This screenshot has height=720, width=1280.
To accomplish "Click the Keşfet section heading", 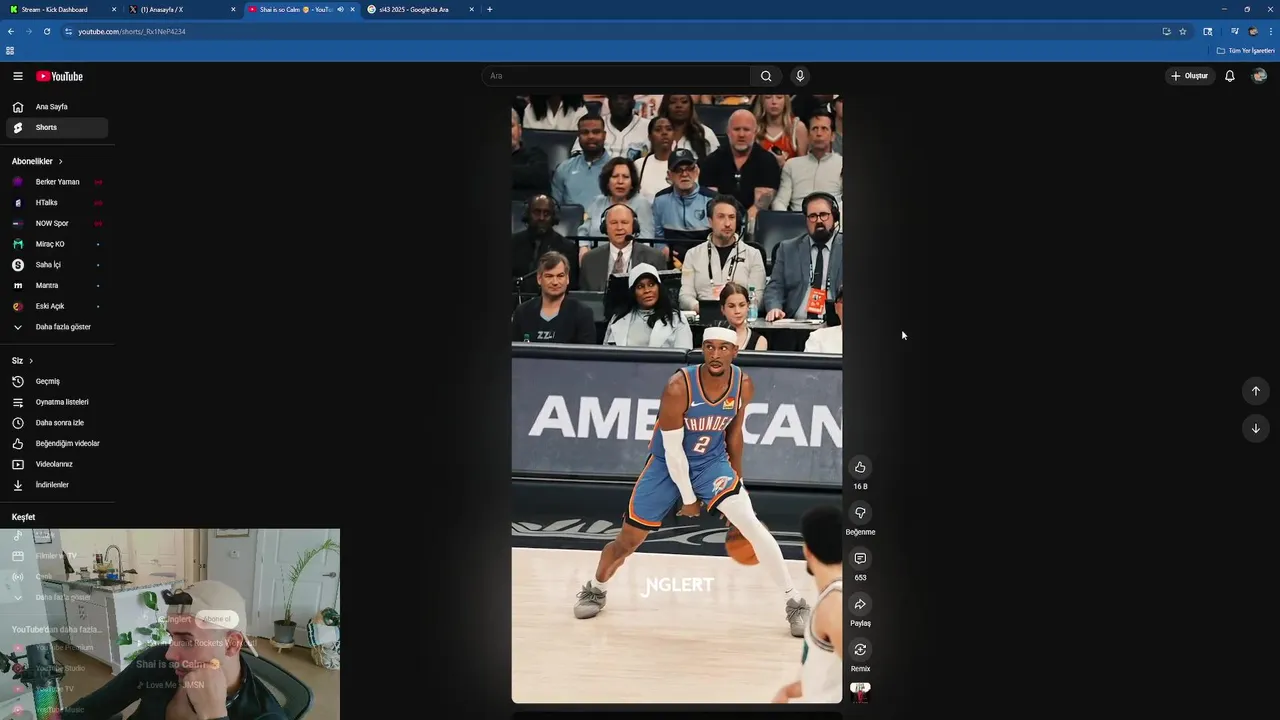I will tap(23, 517).
